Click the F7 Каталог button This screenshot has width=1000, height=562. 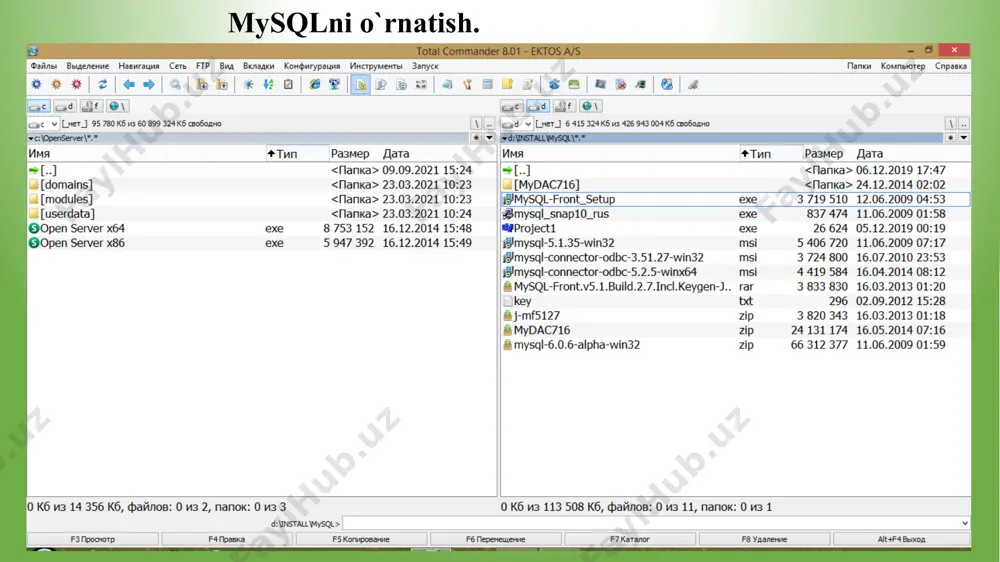point(630,540)
